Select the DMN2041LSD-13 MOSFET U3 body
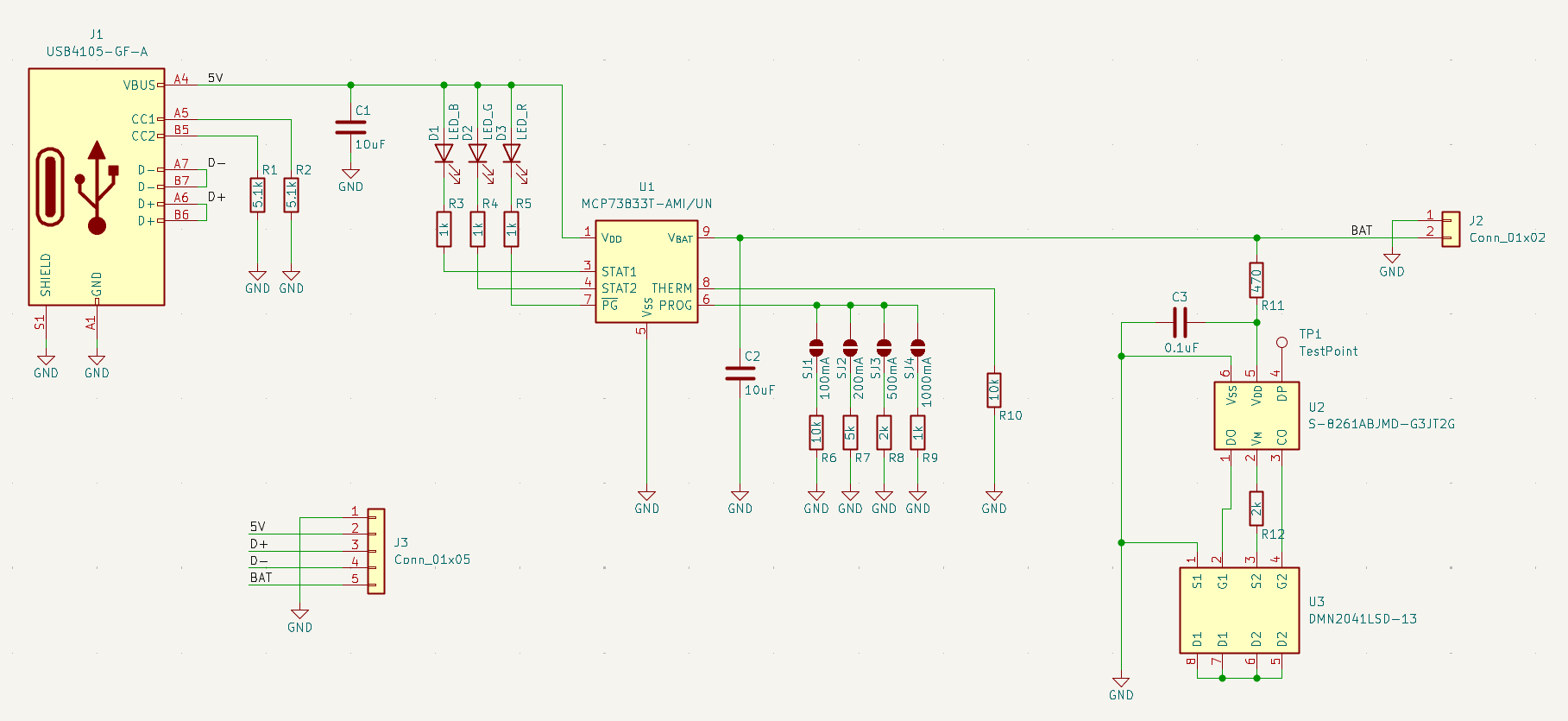Image resolution: width=1568 pixels, height=721 pixels. point(1239,610)
